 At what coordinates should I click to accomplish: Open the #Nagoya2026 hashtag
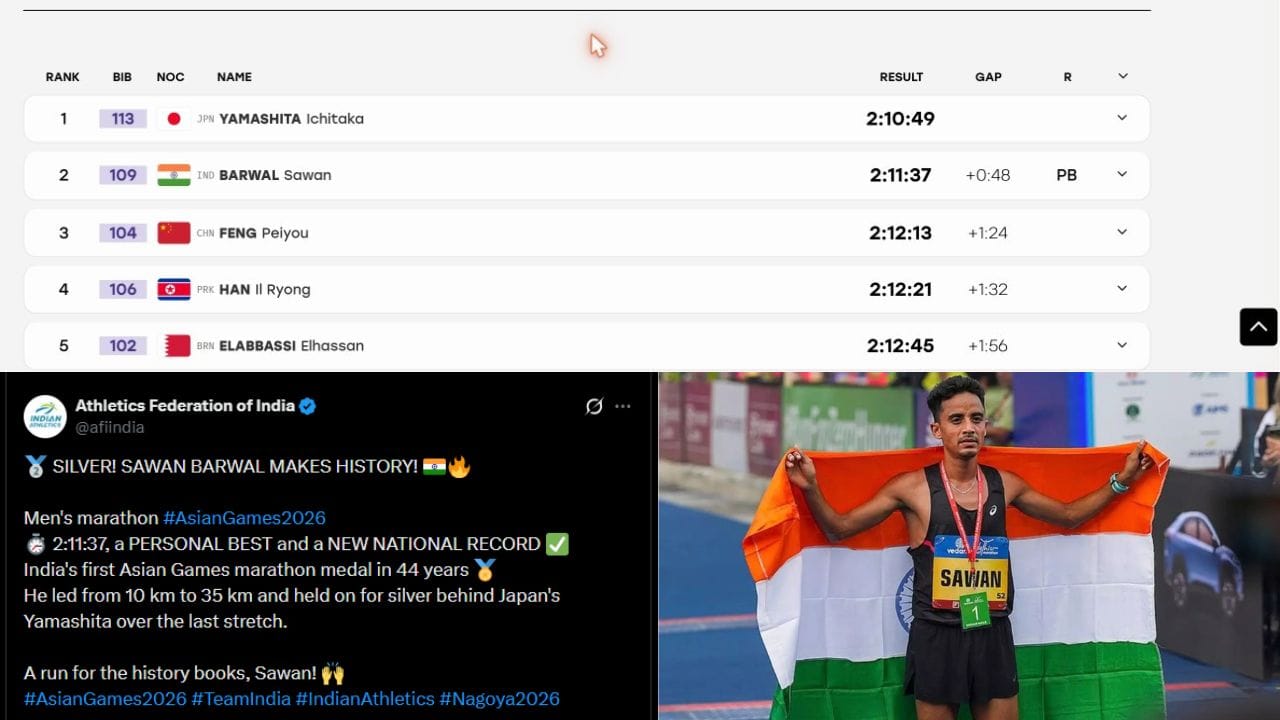pos(499,699)
